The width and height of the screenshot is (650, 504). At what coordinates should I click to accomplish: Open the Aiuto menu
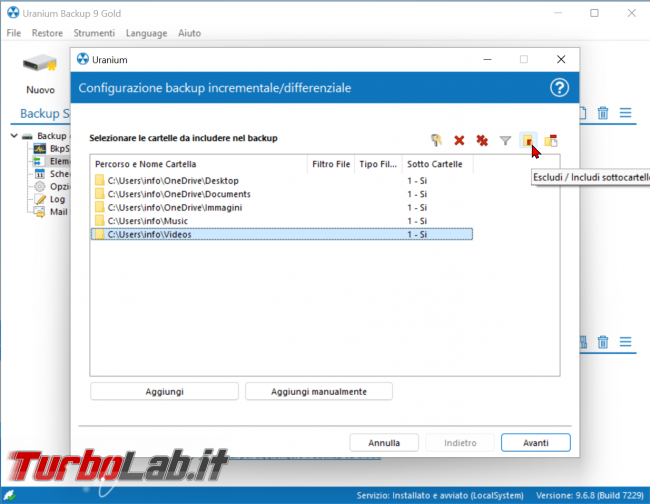pos(189,33)
